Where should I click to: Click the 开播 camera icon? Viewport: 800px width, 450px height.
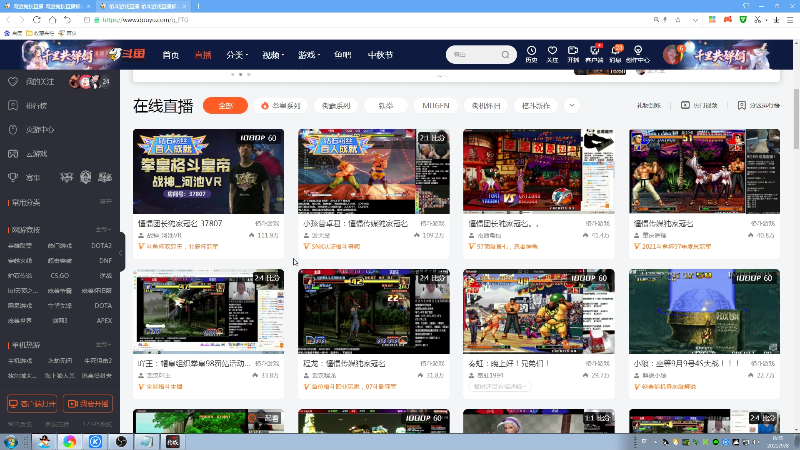coord(573,54)
